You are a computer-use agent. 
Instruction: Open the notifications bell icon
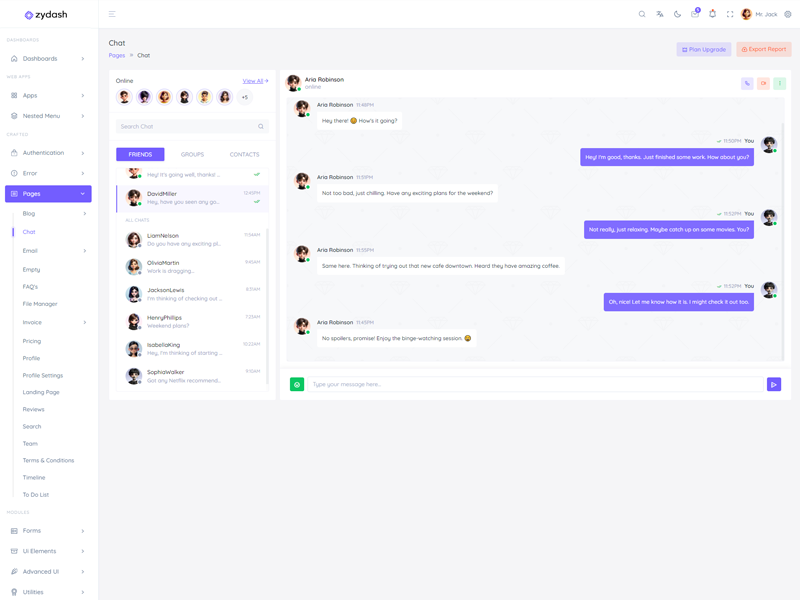713,14
